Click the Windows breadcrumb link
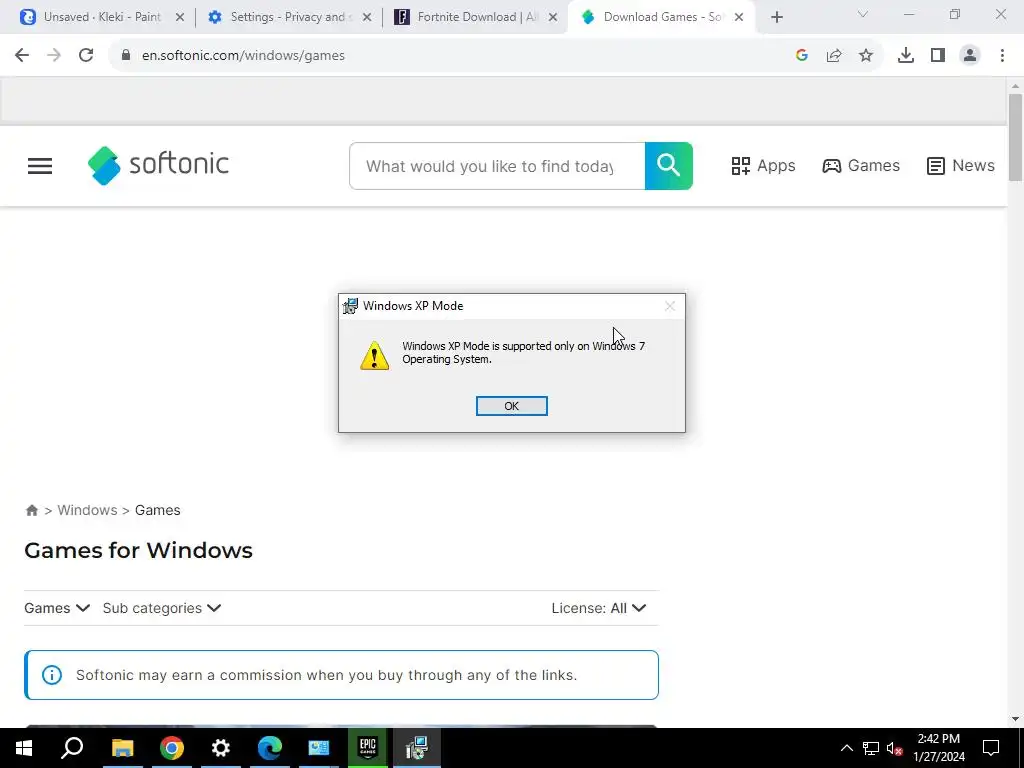This screenshot has width=1024, height=768. [x=88, y=510]
